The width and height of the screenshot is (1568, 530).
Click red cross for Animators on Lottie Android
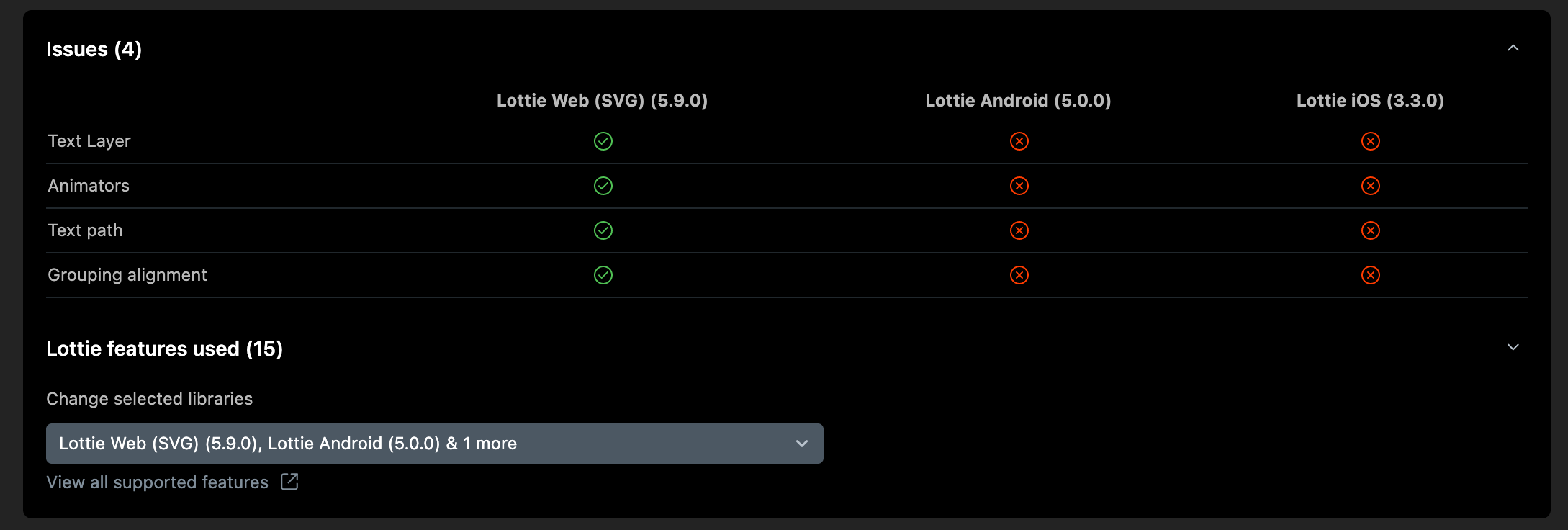point(1019,186)
